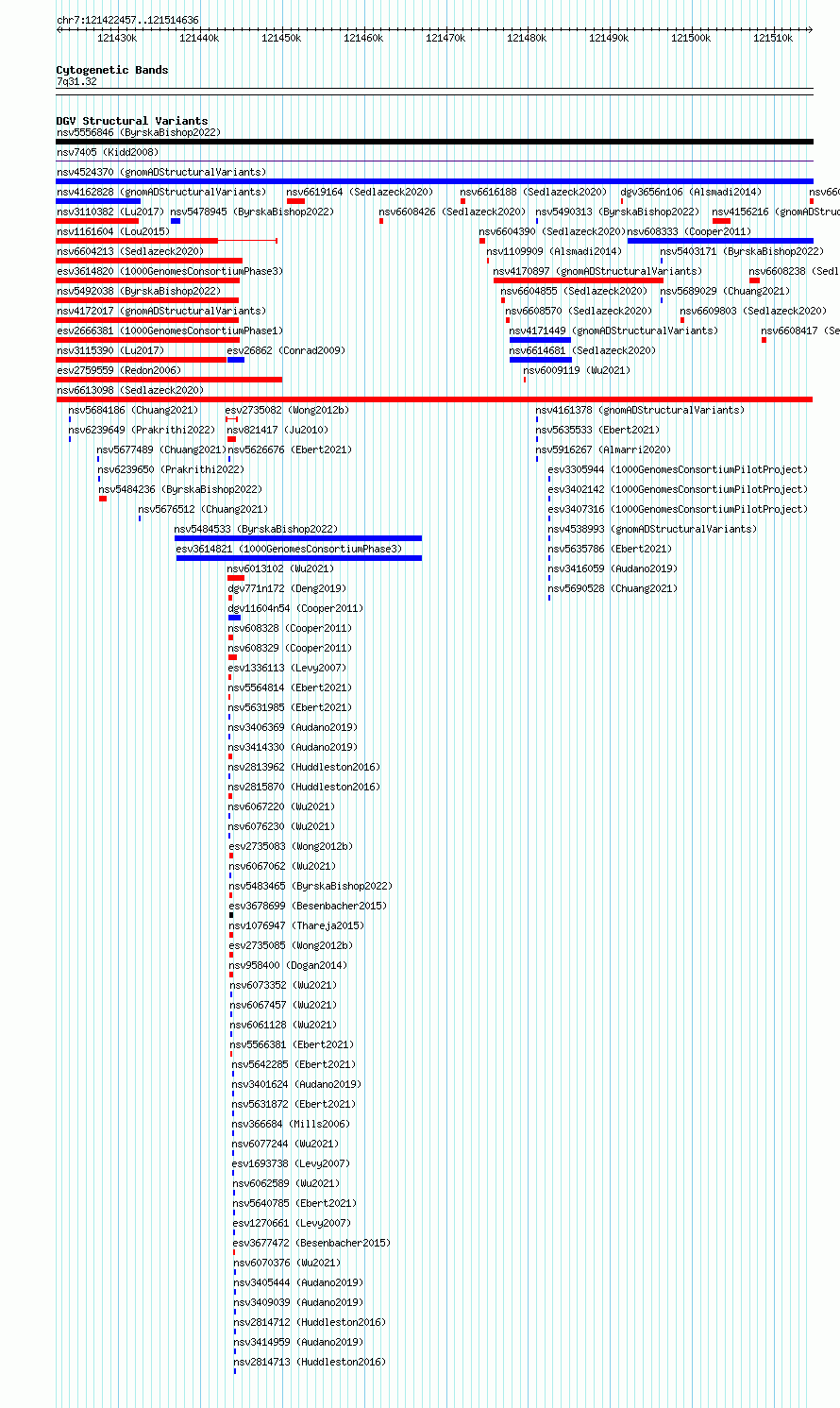The height and width of the screenshot is (1408, 840).
Task: Select nsv6614681 (Sedlazeck2020) label
Action: 582,350
